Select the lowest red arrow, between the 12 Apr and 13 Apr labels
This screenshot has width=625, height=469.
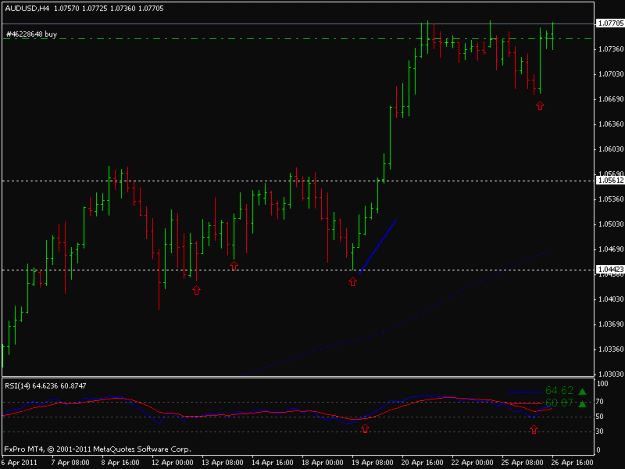coord(197,290)
